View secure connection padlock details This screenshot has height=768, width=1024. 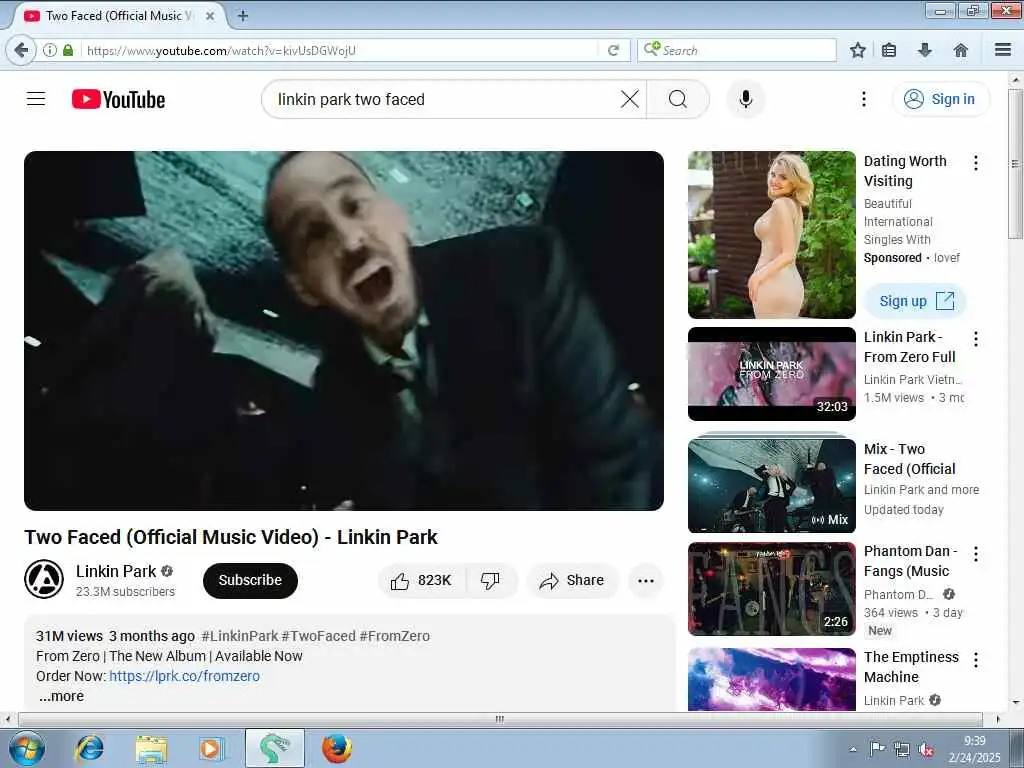68,50
